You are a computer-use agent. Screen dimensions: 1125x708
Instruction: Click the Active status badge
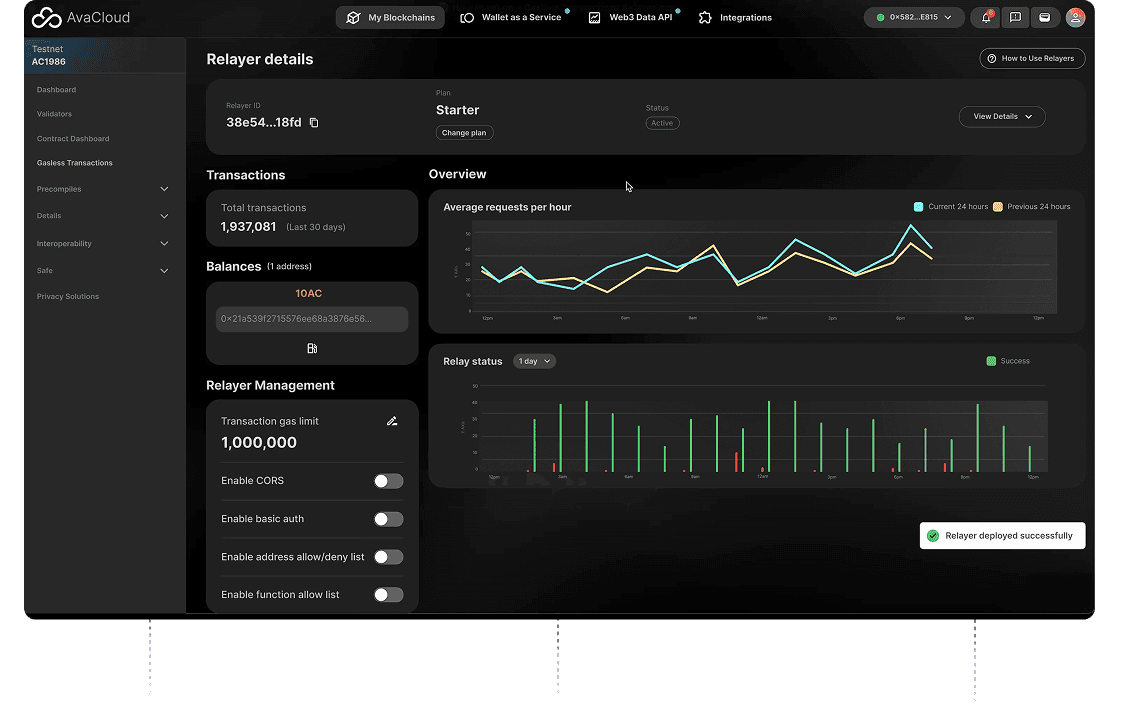pos(662,123)
